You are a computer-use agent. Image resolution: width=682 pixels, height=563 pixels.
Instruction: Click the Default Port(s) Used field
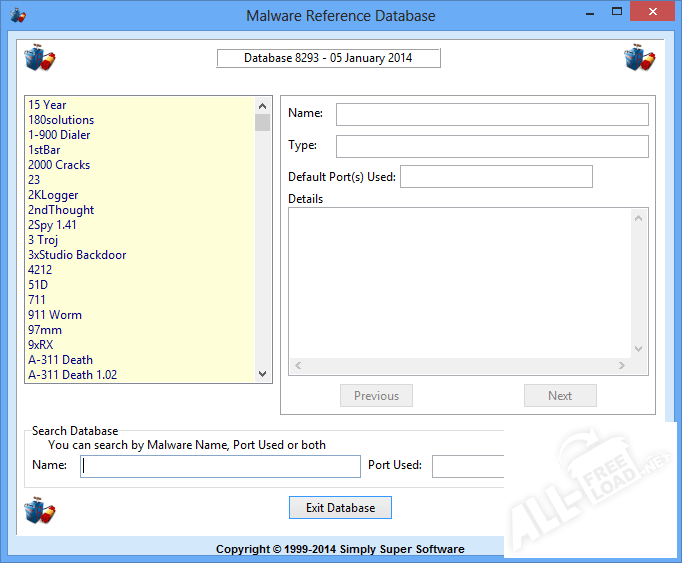(496, 177)
